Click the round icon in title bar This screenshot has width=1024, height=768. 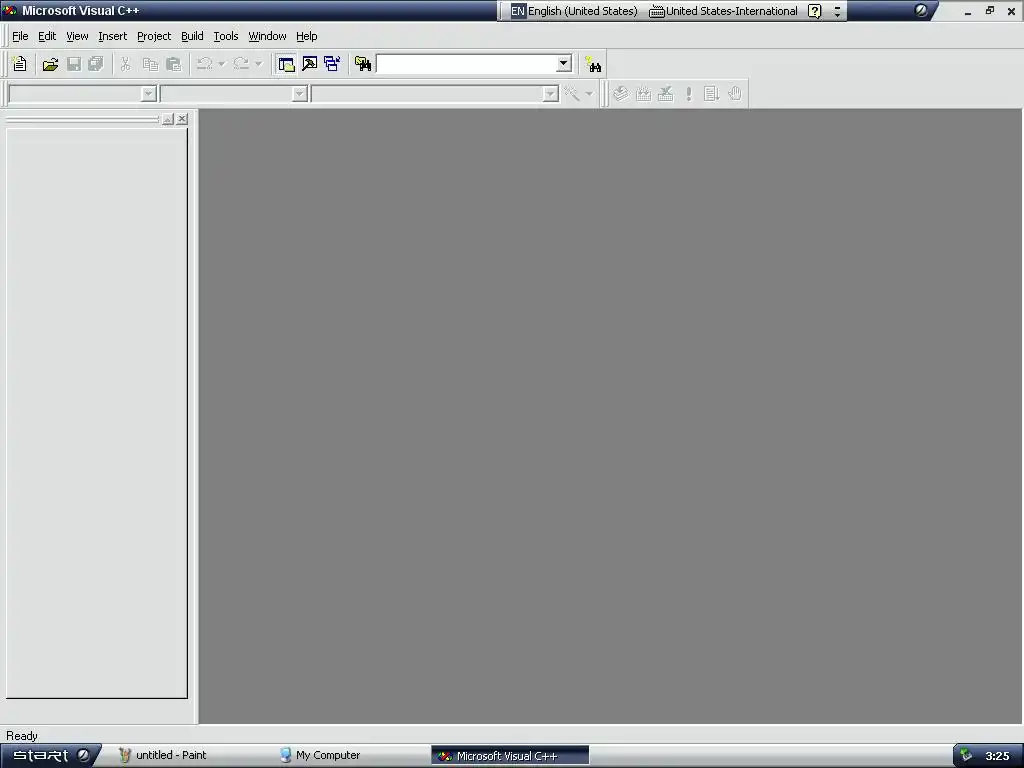pos(921,10)
